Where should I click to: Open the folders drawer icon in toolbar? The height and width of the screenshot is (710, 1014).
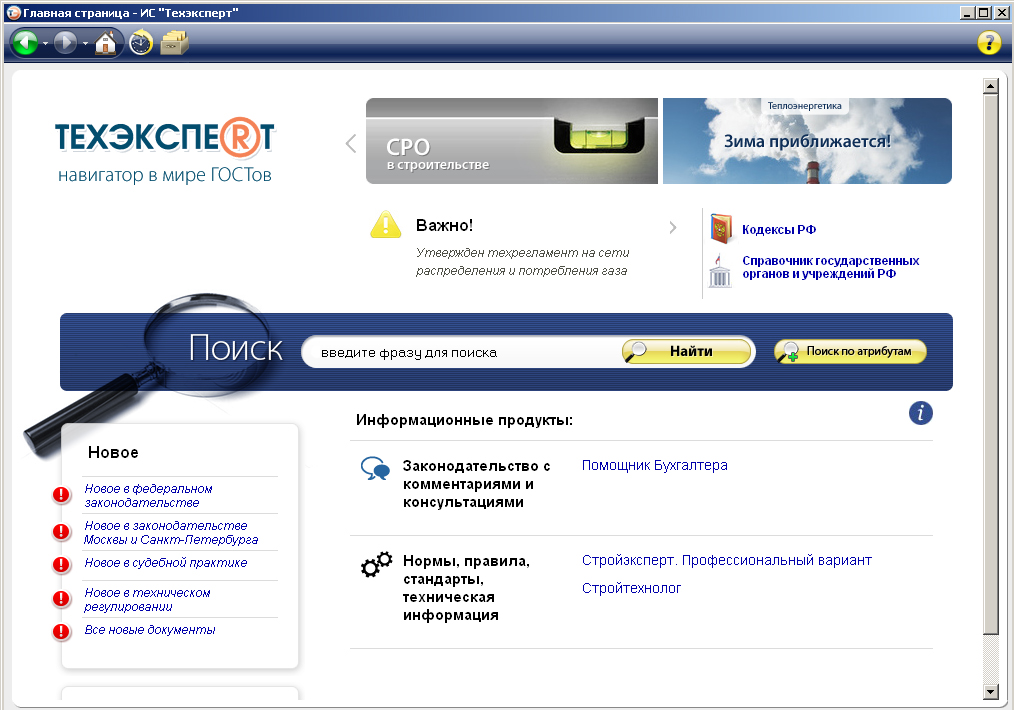point(174,43)
